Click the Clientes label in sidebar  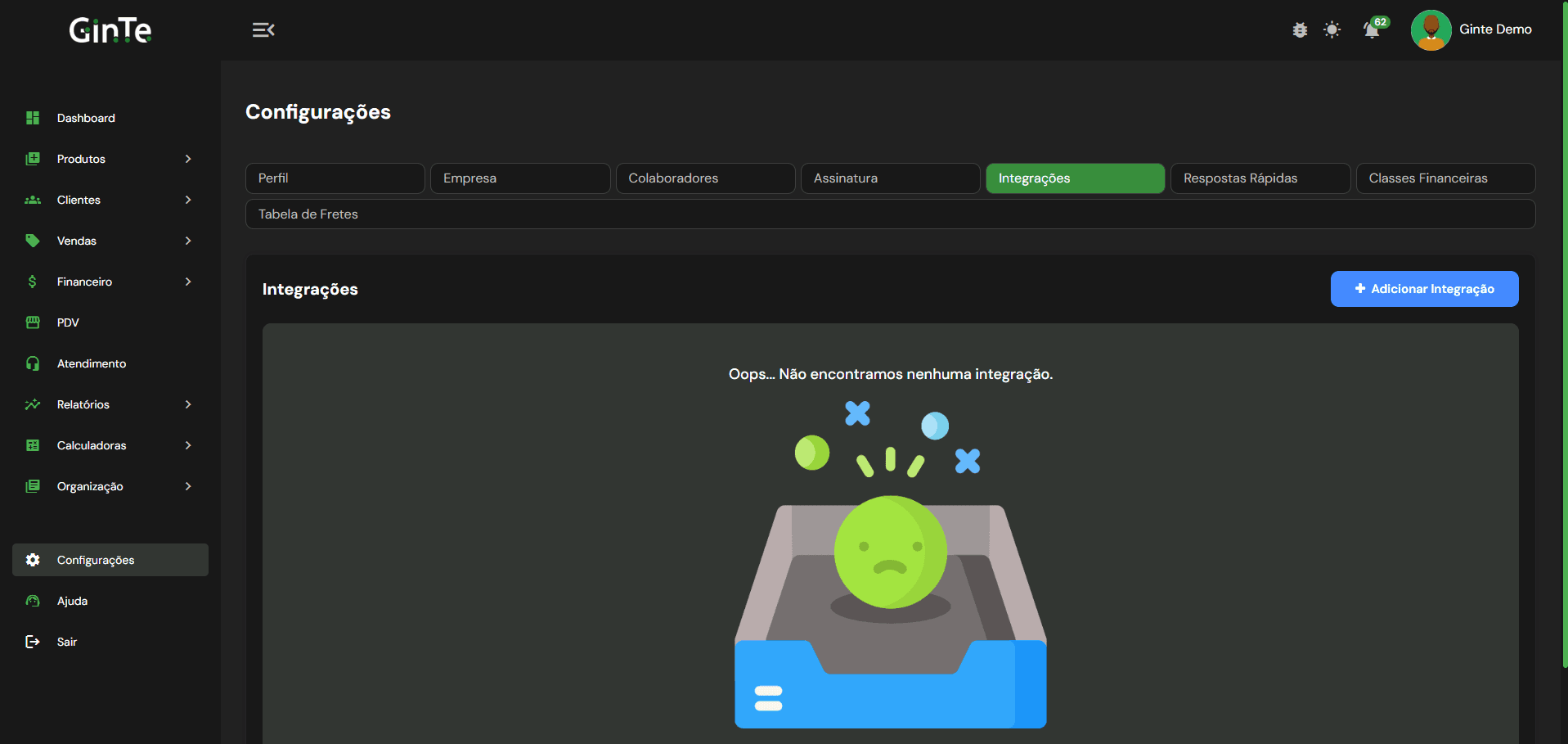pyautogui.click(x=79, y=200)
